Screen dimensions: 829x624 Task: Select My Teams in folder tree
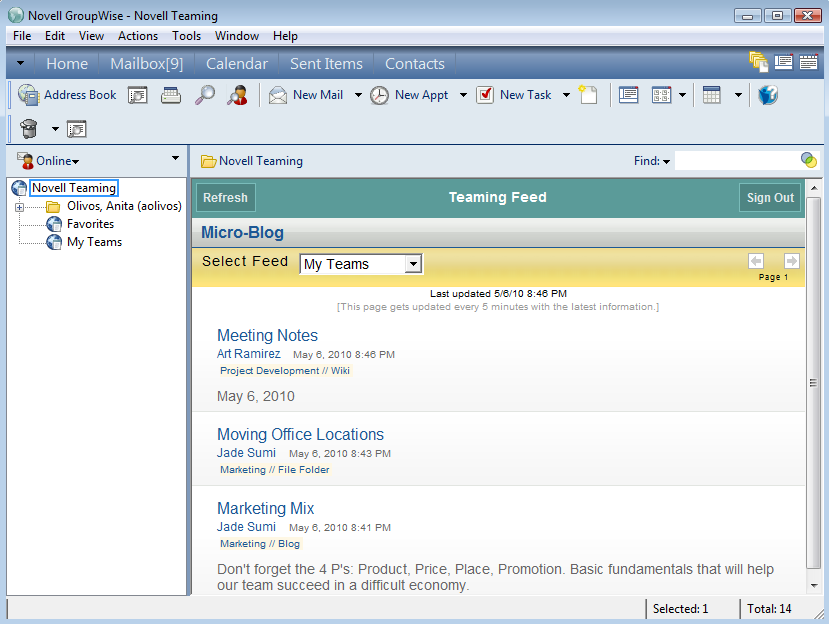94,242
